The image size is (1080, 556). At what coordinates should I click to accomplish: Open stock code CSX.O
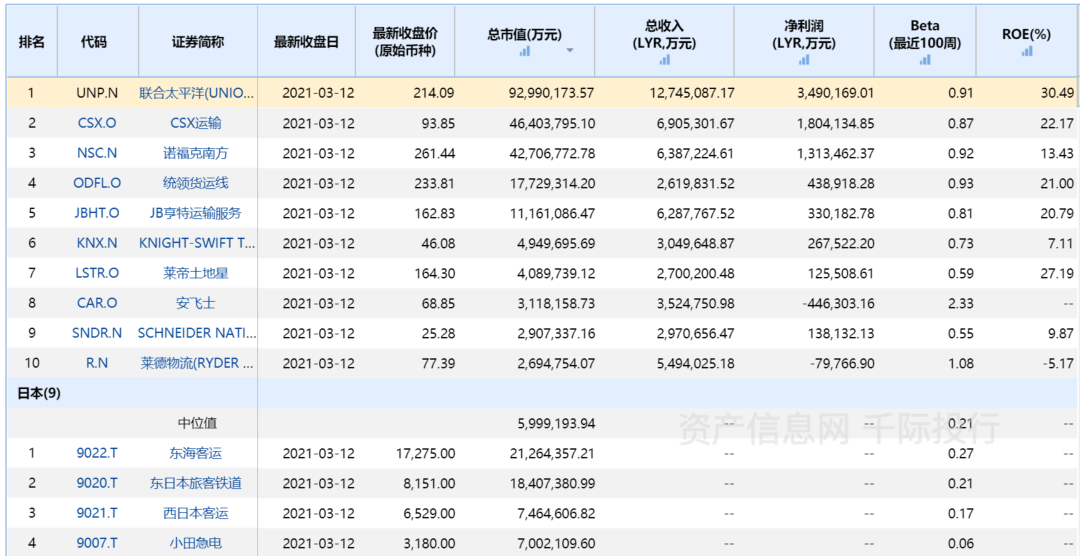pos(98,123)
